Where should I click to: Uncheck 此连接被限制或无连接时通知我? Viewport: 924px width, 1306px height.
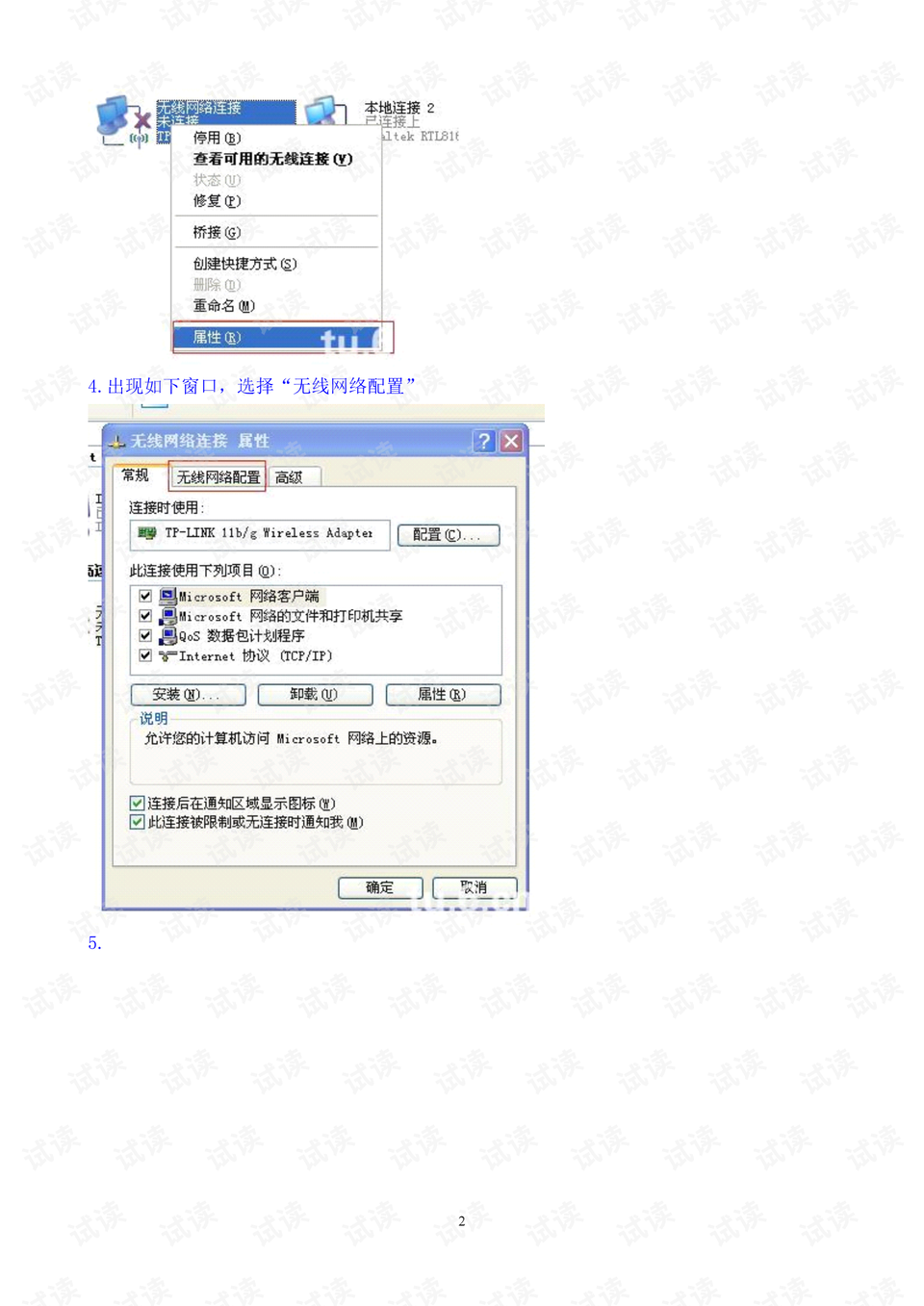(138, 823)
